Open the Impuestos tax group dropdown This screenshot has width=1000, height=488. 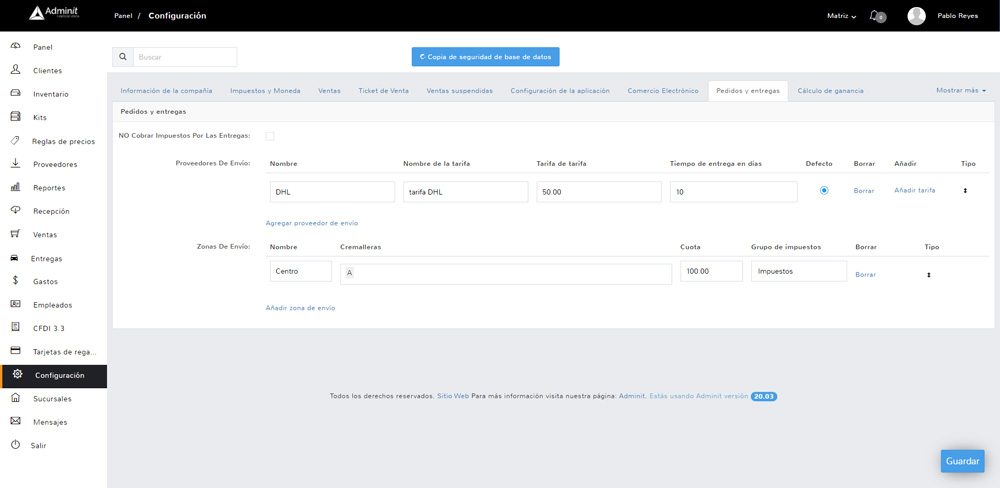click(x=798, y=271)
